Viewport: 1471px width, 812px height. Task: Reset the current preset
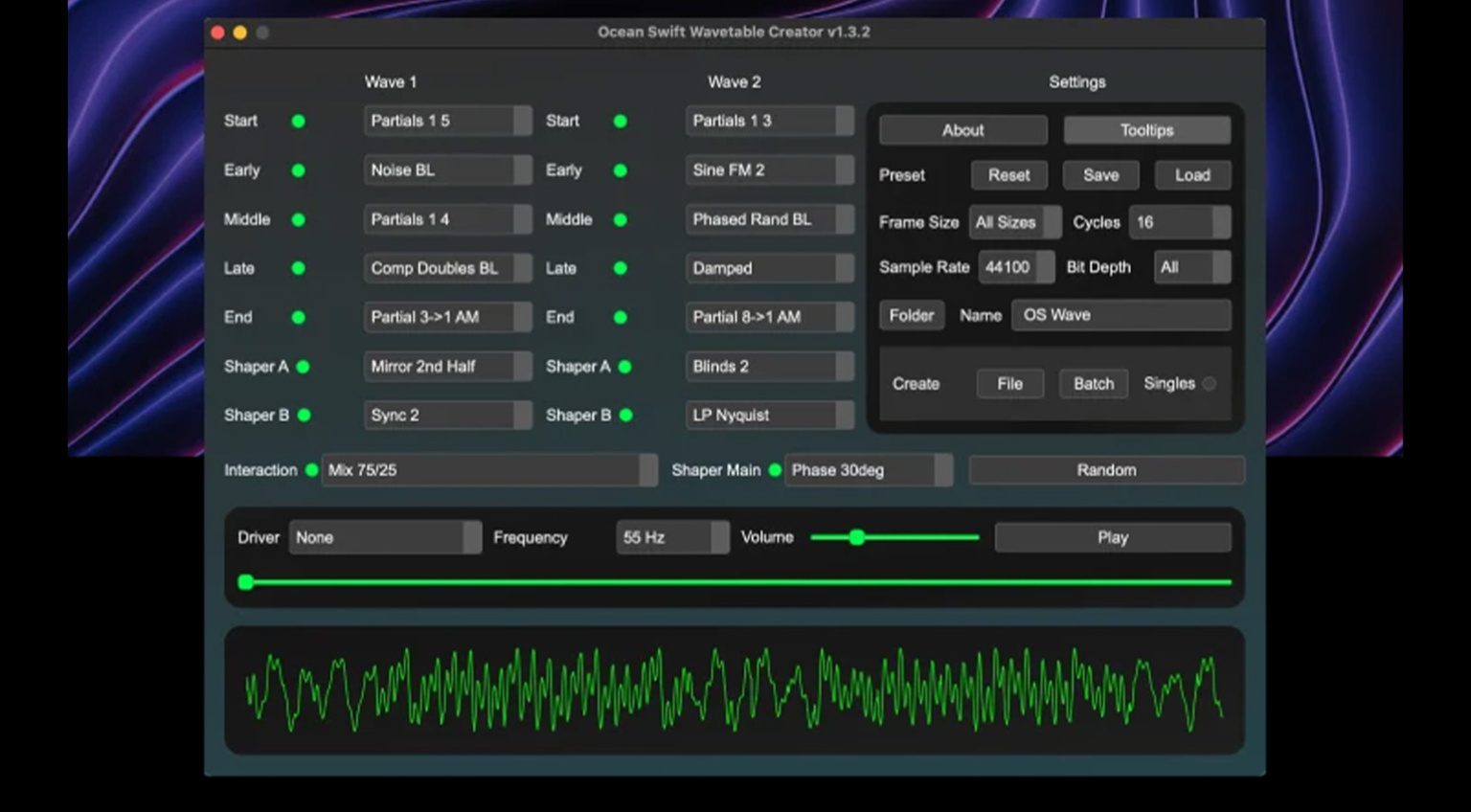coord(1008,175)
